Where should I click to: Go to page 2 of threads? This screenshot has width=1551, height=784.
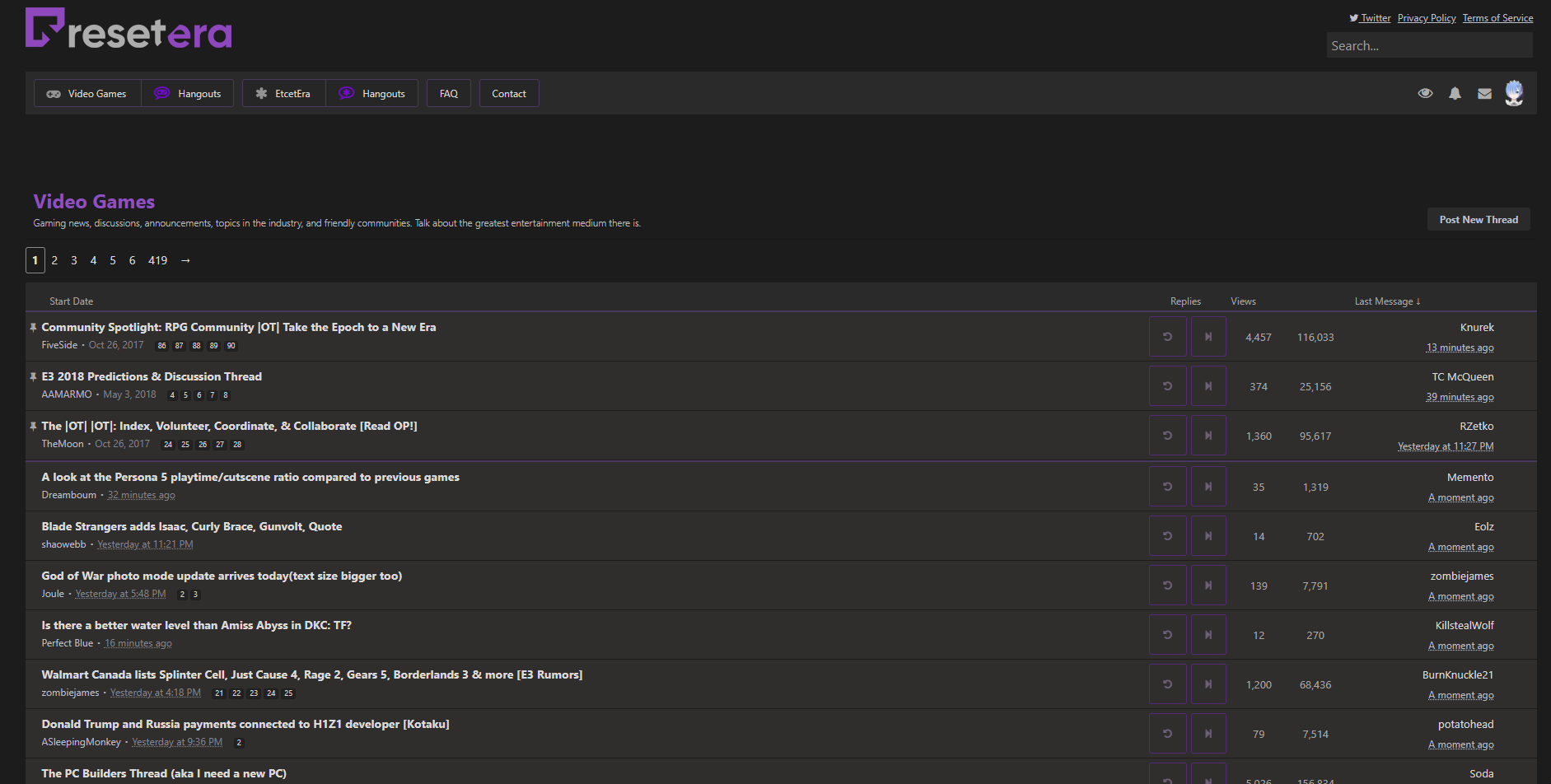pyautogui.click(x=54, y=260)
